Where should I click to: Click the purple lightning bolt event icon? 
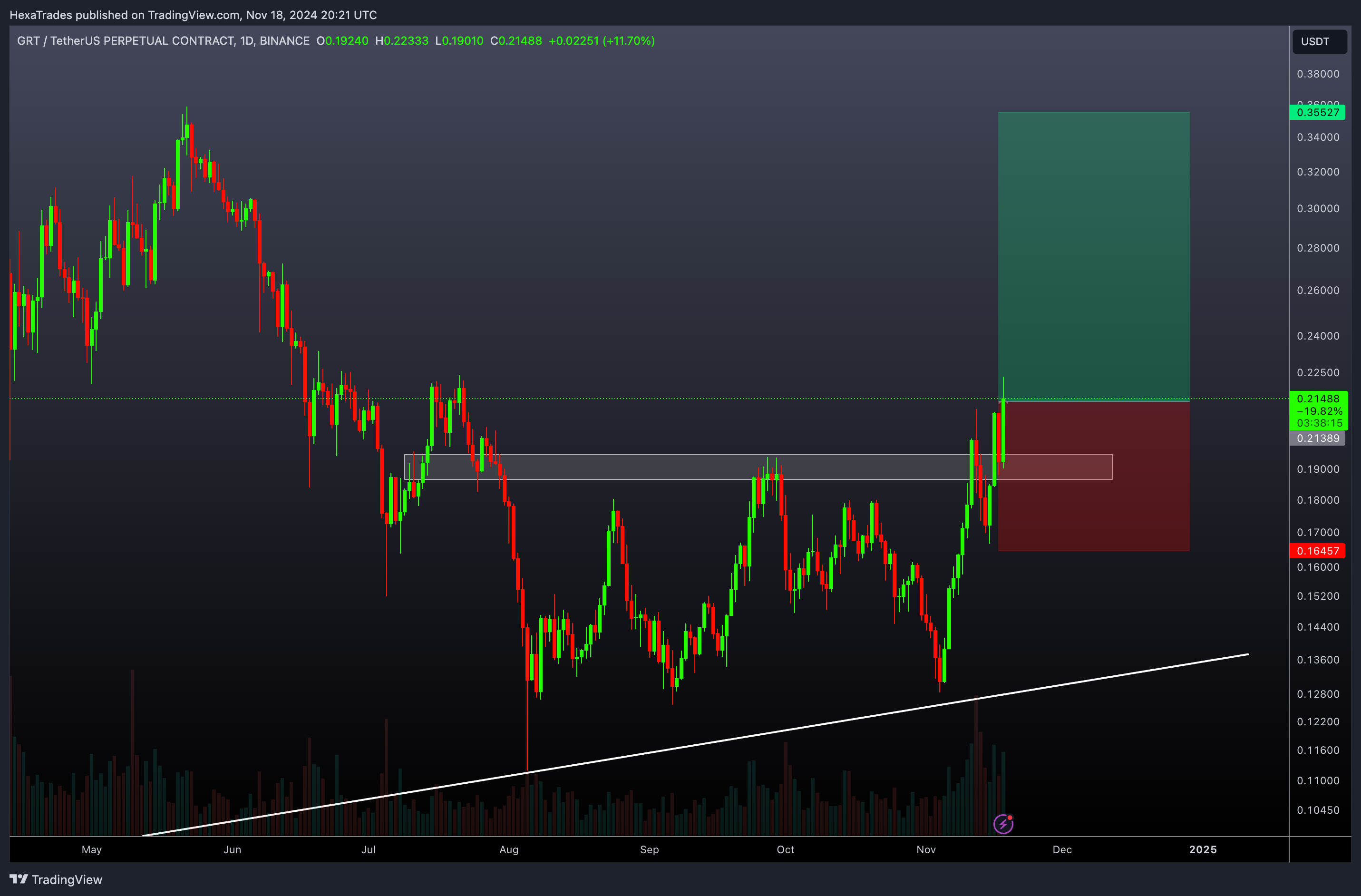pyautogui.click(x=1003, y=824)
